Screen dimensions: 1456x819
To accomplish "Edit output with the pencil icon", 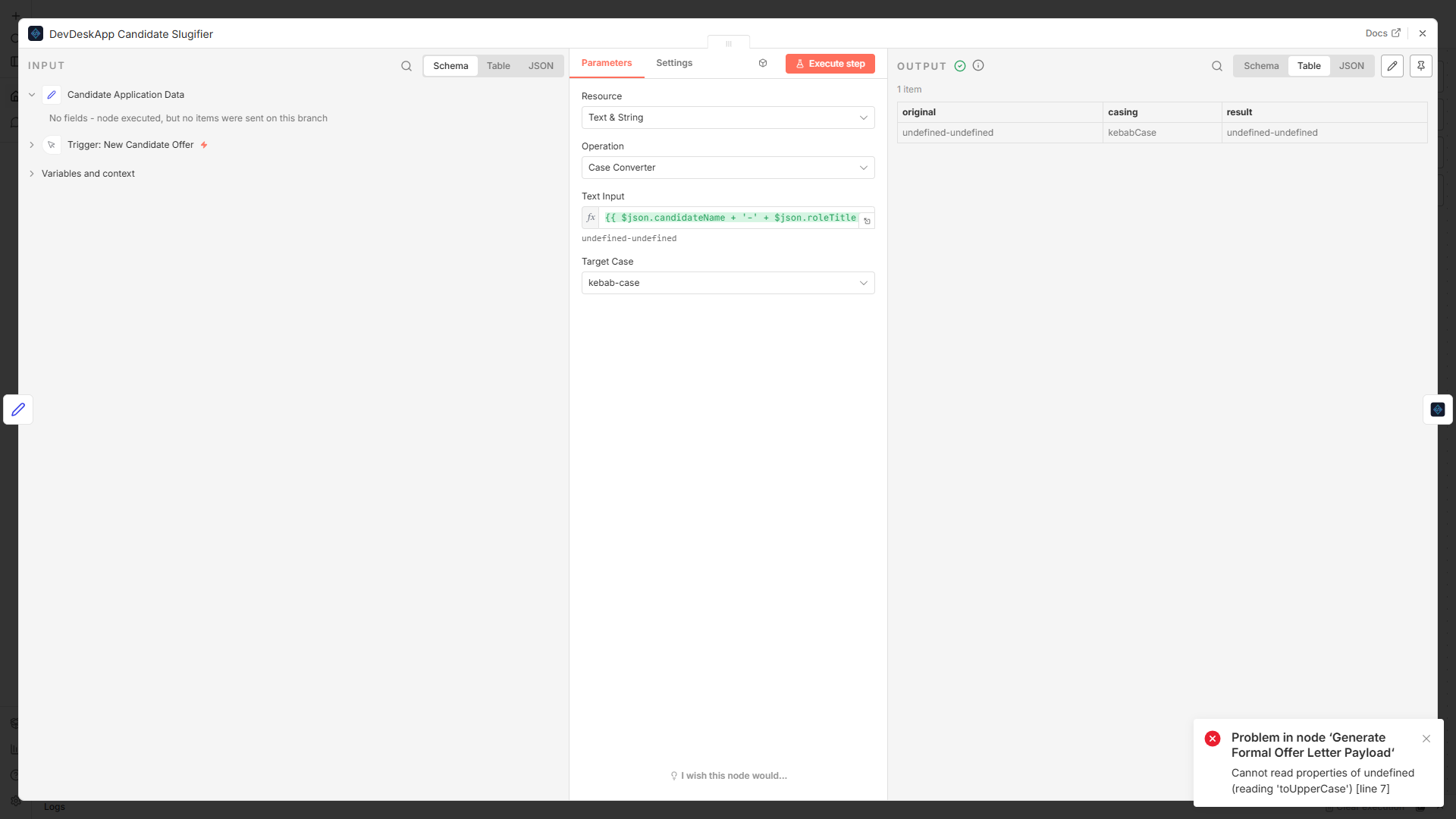I will coord(1392,66).
